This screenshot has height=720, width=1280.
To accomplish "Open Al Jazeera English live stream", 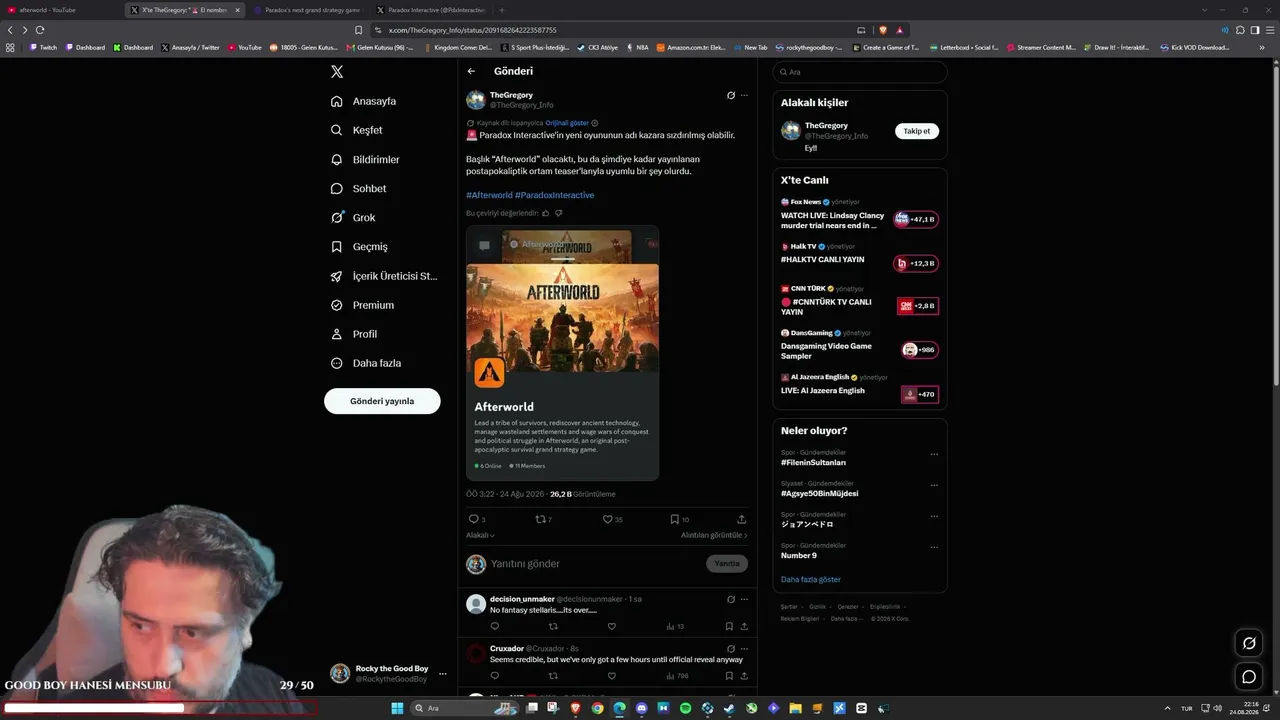I will tap(860, 390).
